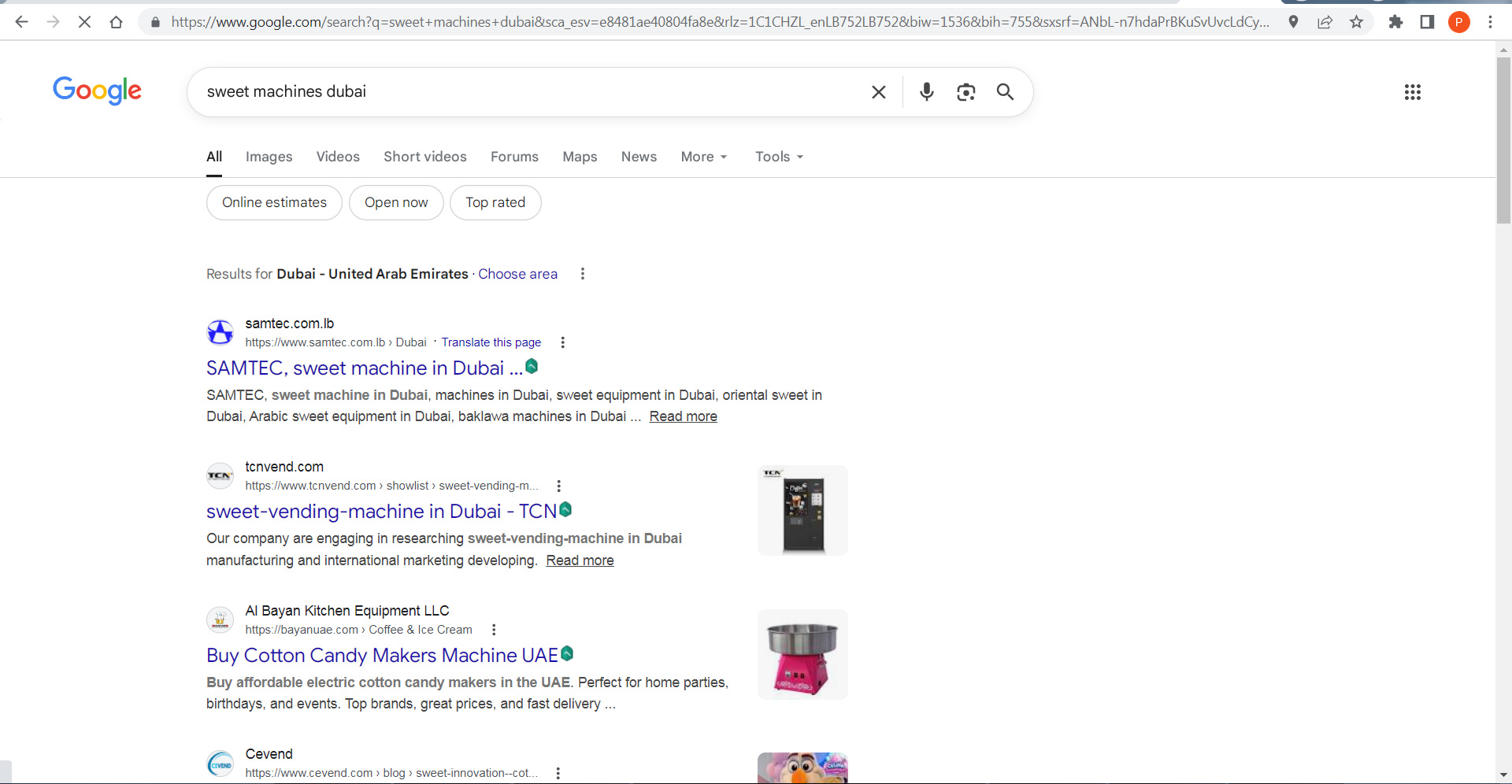
Task: Open location permission icon in address bar
Action: pyautogui.click(x=1293, y=22)
